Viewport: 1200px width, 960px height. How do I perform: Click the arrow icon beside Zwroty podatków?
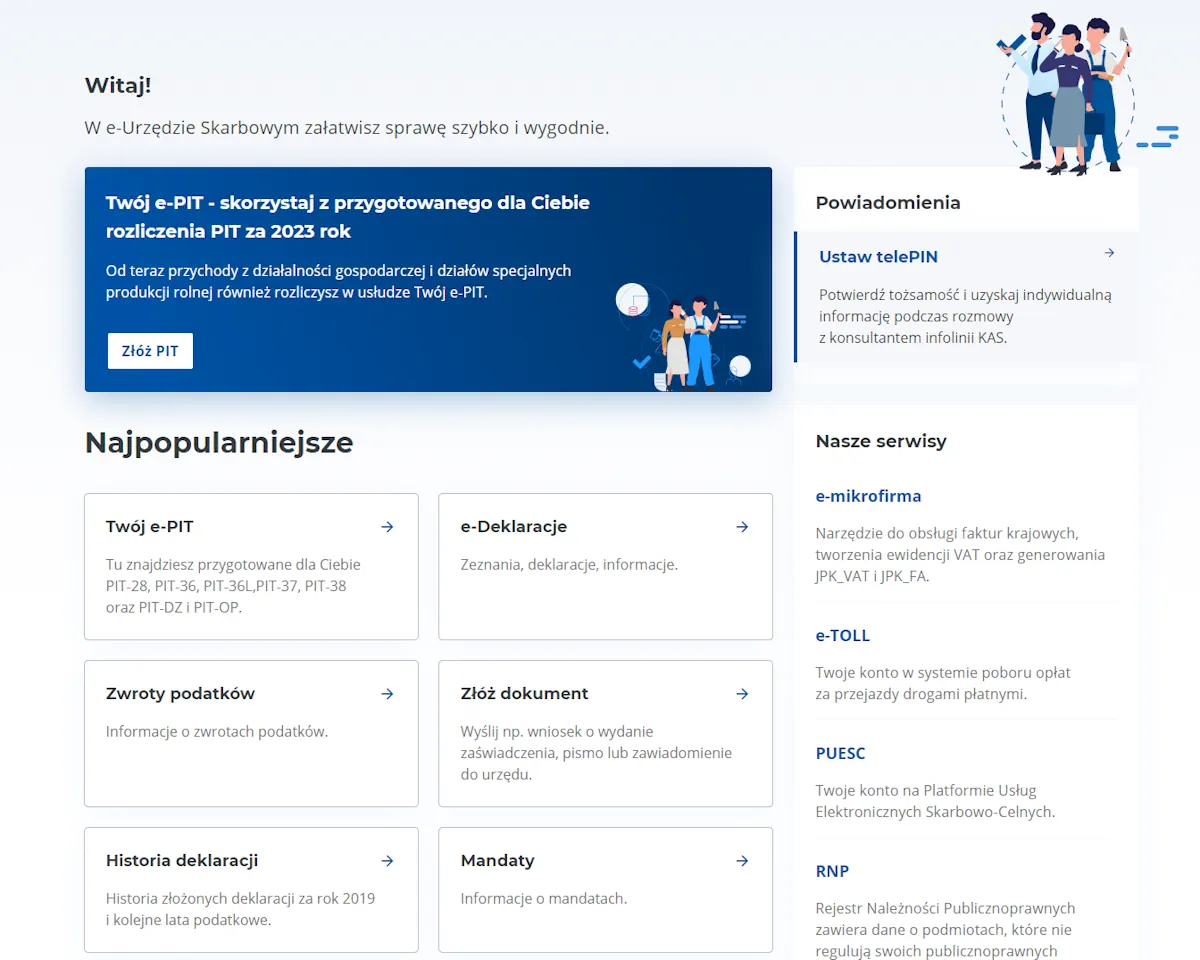pos(387,694)
